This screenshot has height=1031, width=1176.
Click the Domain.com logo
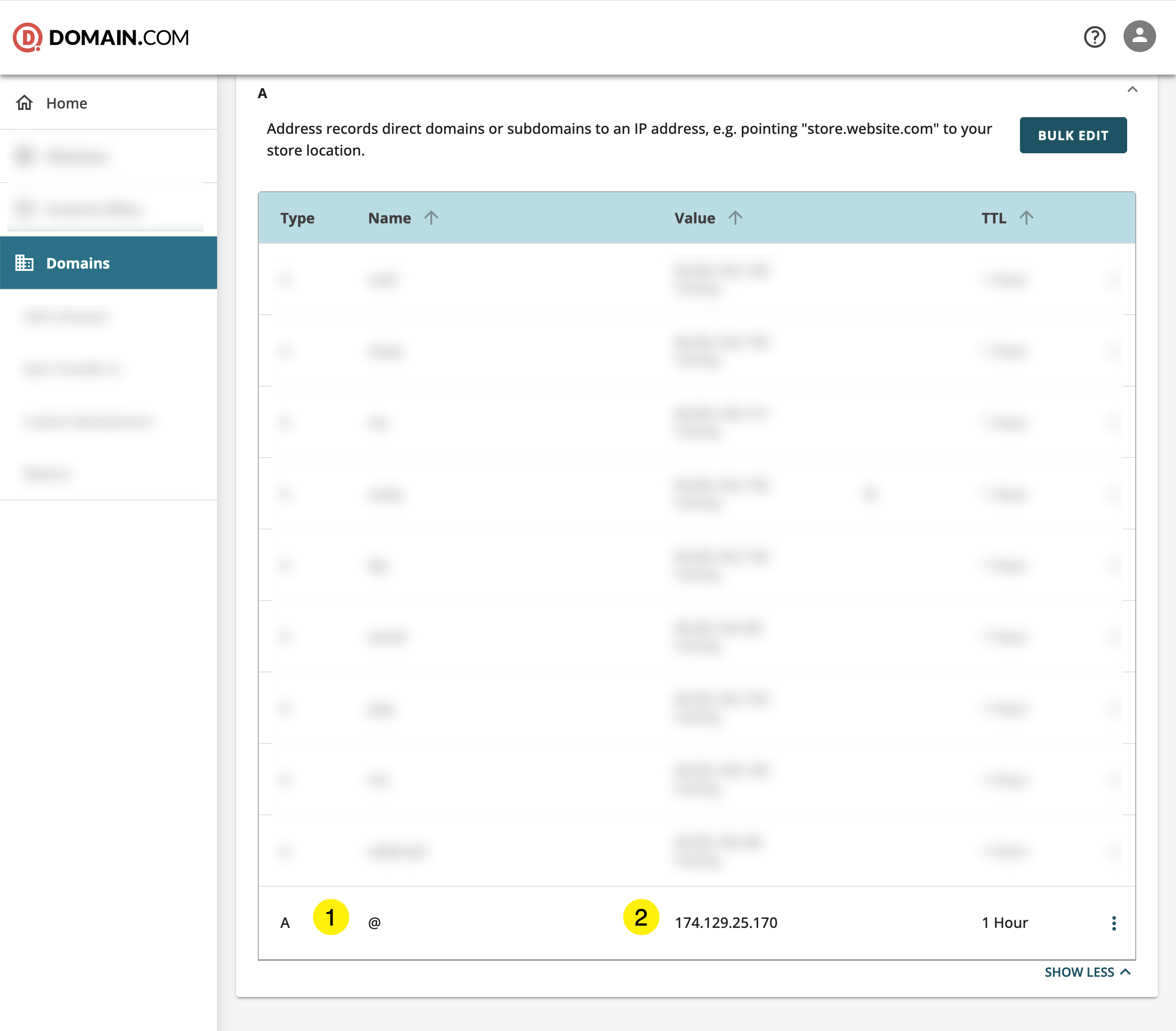(x=101, y=37)
